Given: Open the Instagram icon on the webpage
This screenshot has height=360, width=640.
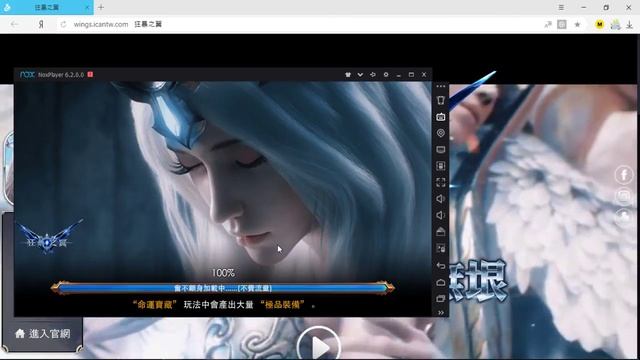Looking at the screenshot, I should coord(624,196).
